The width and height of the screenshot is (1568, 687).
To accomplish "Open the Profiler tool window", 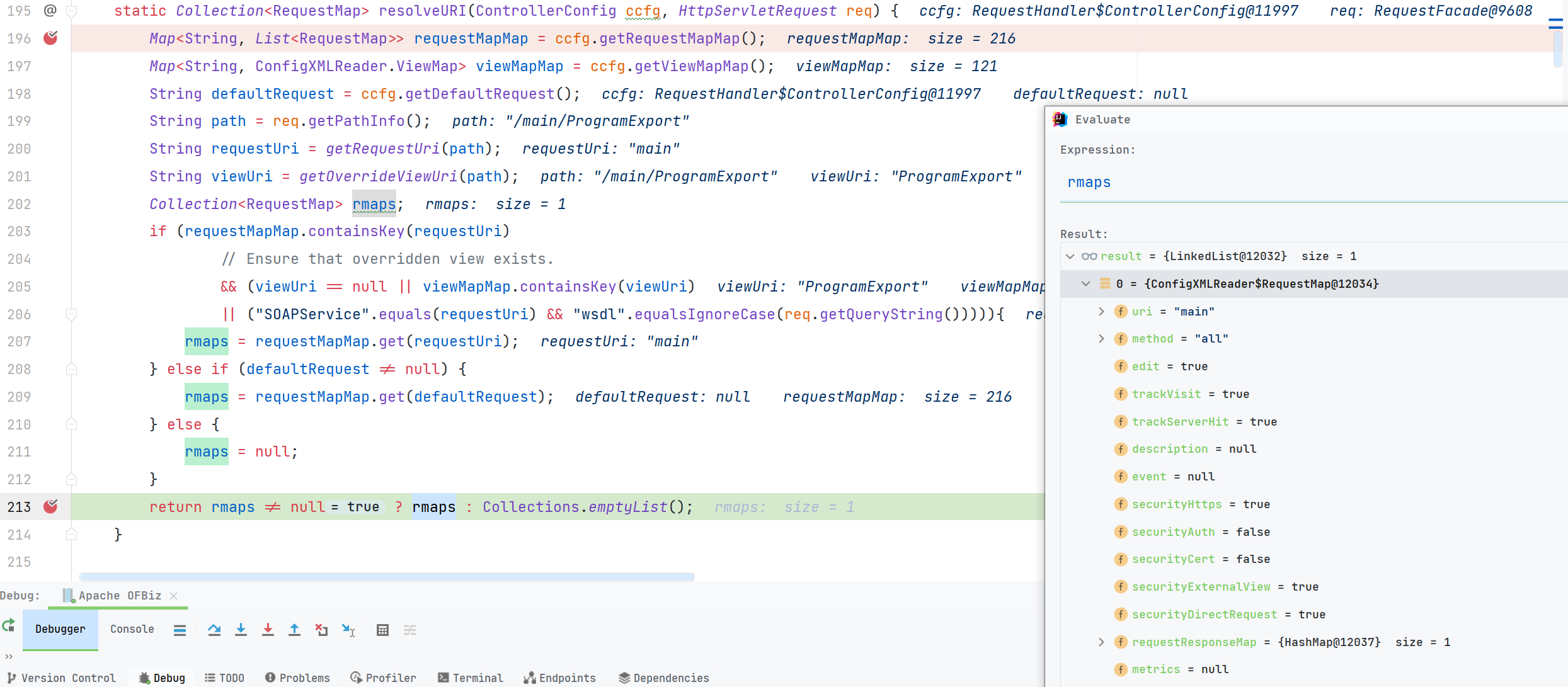I will pyautogui.click(x=383, y=678).
